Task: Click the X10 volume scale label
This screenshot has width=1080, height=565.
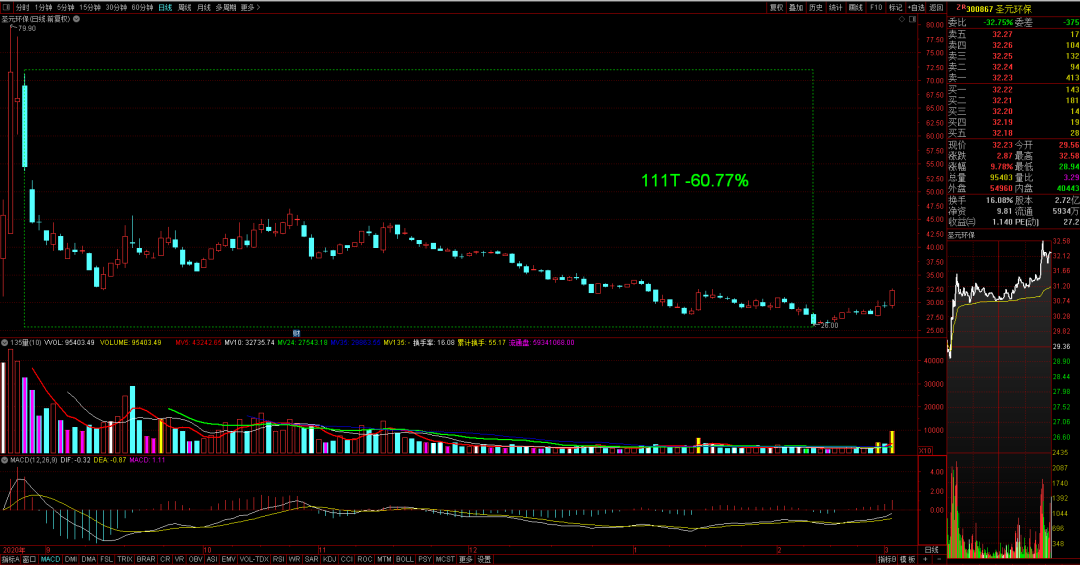Action: pyautogui.click(x=926, y=450)
